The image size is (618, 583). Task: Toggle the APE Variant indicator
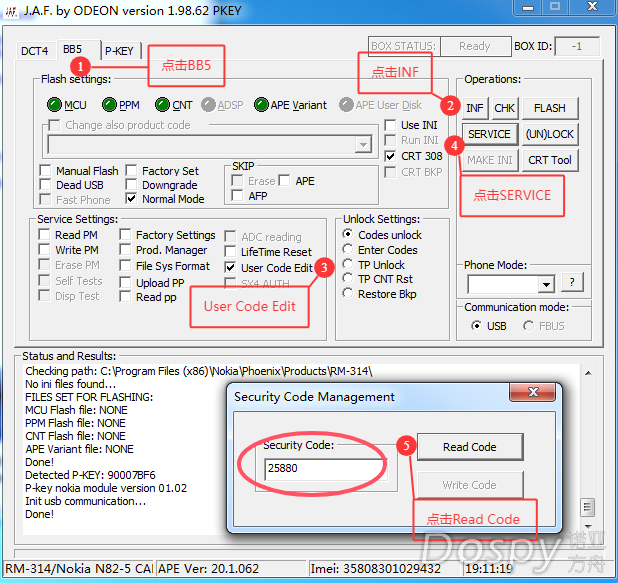(261, 105)
